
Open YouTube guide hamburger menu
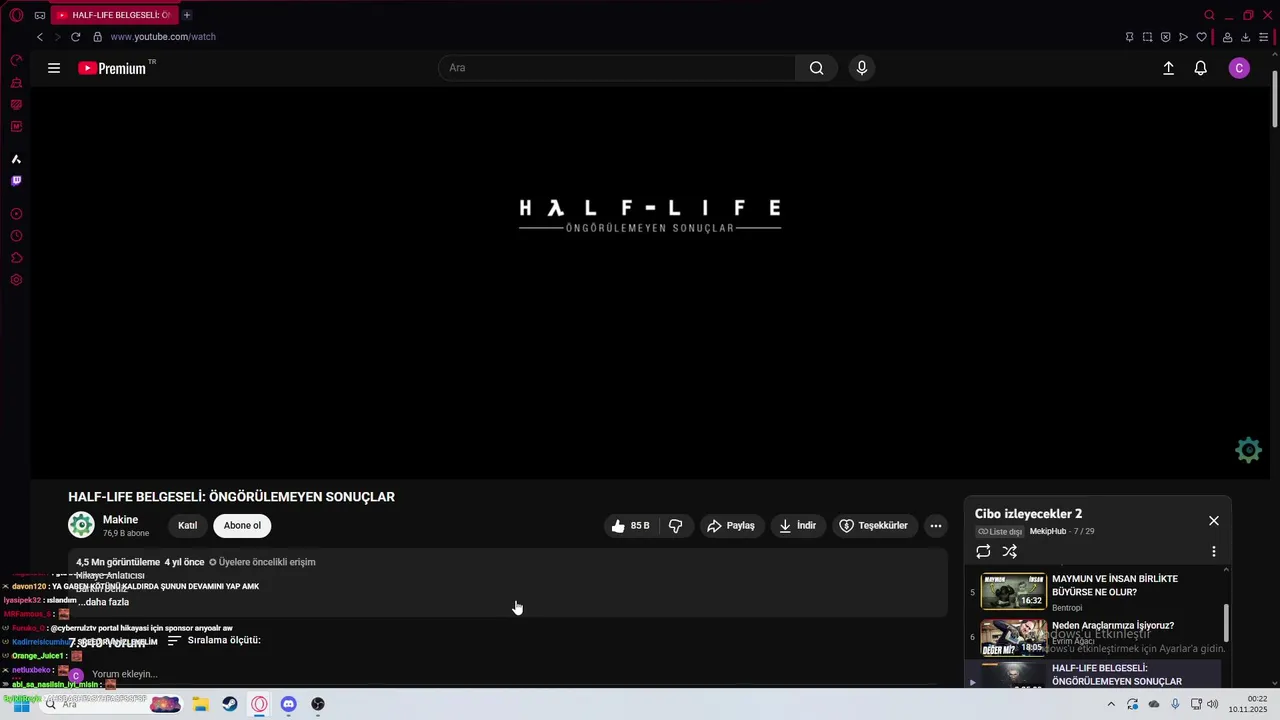point(54,68)
